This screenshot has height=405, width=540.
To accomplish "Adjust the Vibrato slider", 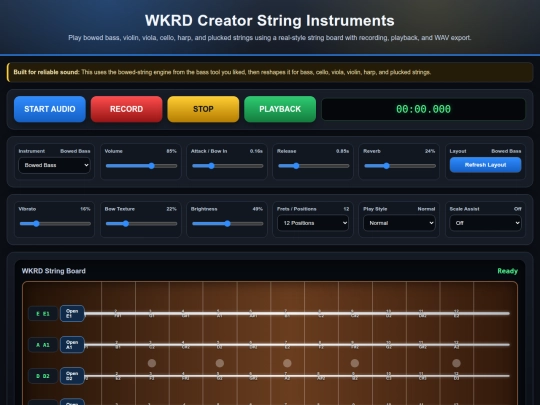I will tap(55, 224).
